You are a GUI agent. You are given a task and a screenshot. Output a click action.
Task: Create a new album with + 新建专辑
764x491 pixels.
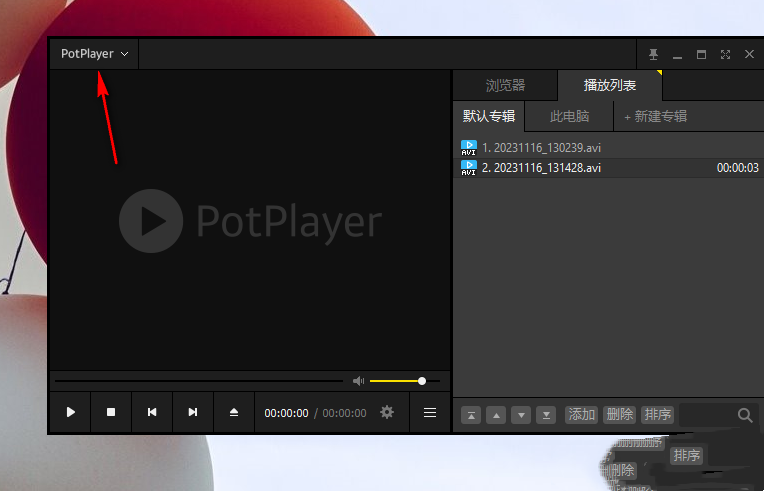click(655, 116)
